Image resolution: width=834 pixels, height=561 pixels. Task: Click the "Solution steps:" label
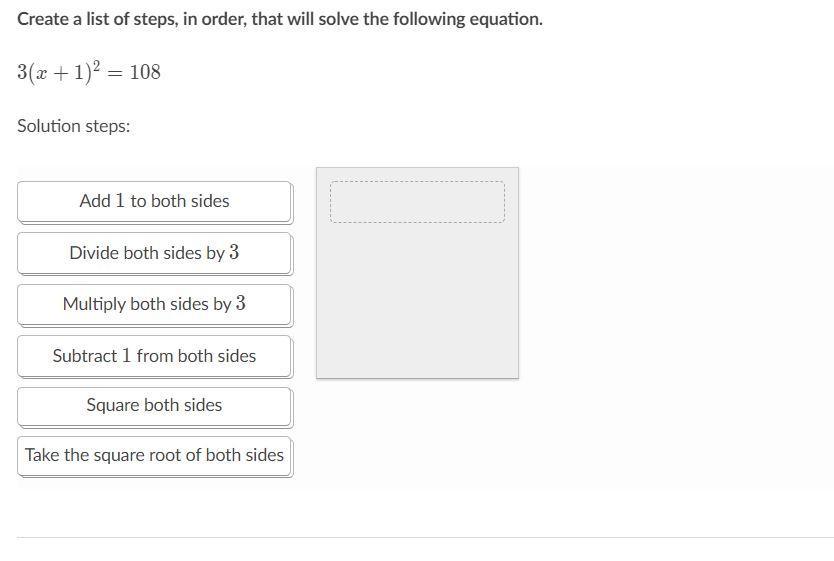tap(74, 126)
